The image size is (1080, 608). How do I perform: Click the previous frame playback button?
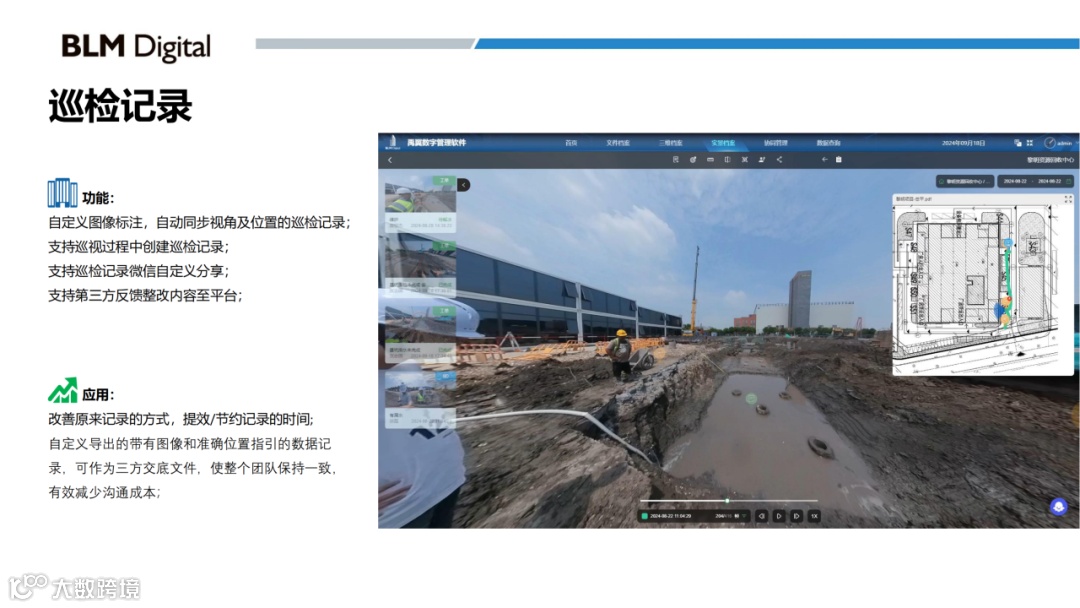762,516
